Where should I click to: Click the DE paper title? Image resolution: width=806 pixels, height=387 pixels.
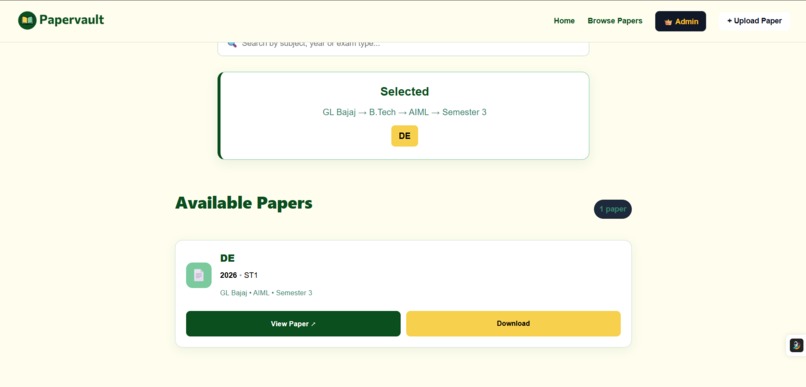[227, 258]
